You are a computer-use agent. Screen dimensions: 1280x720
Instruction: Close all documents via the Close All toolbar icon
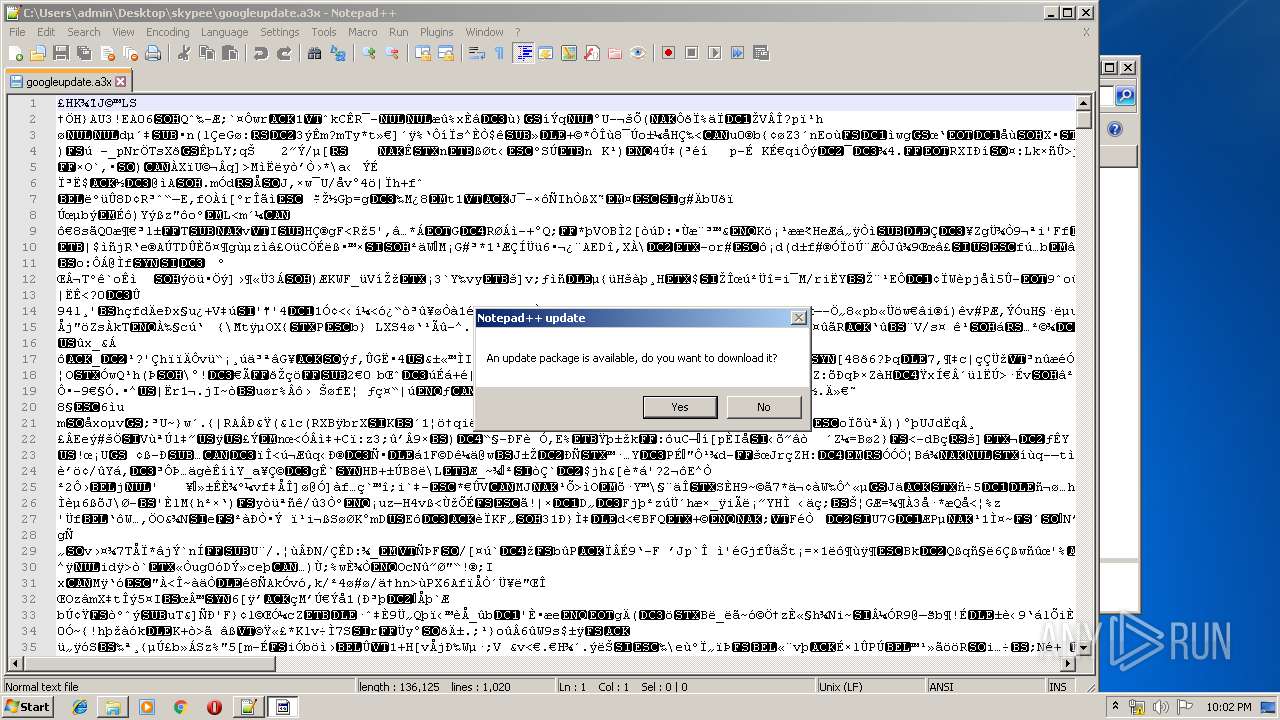(x=131, y=53)
